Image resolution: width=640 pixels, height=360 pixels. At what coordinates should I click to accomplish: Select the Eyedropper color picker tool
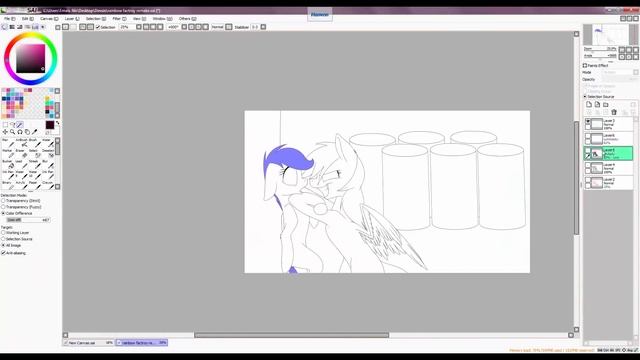pyautogui.click(x=35, y=132)
